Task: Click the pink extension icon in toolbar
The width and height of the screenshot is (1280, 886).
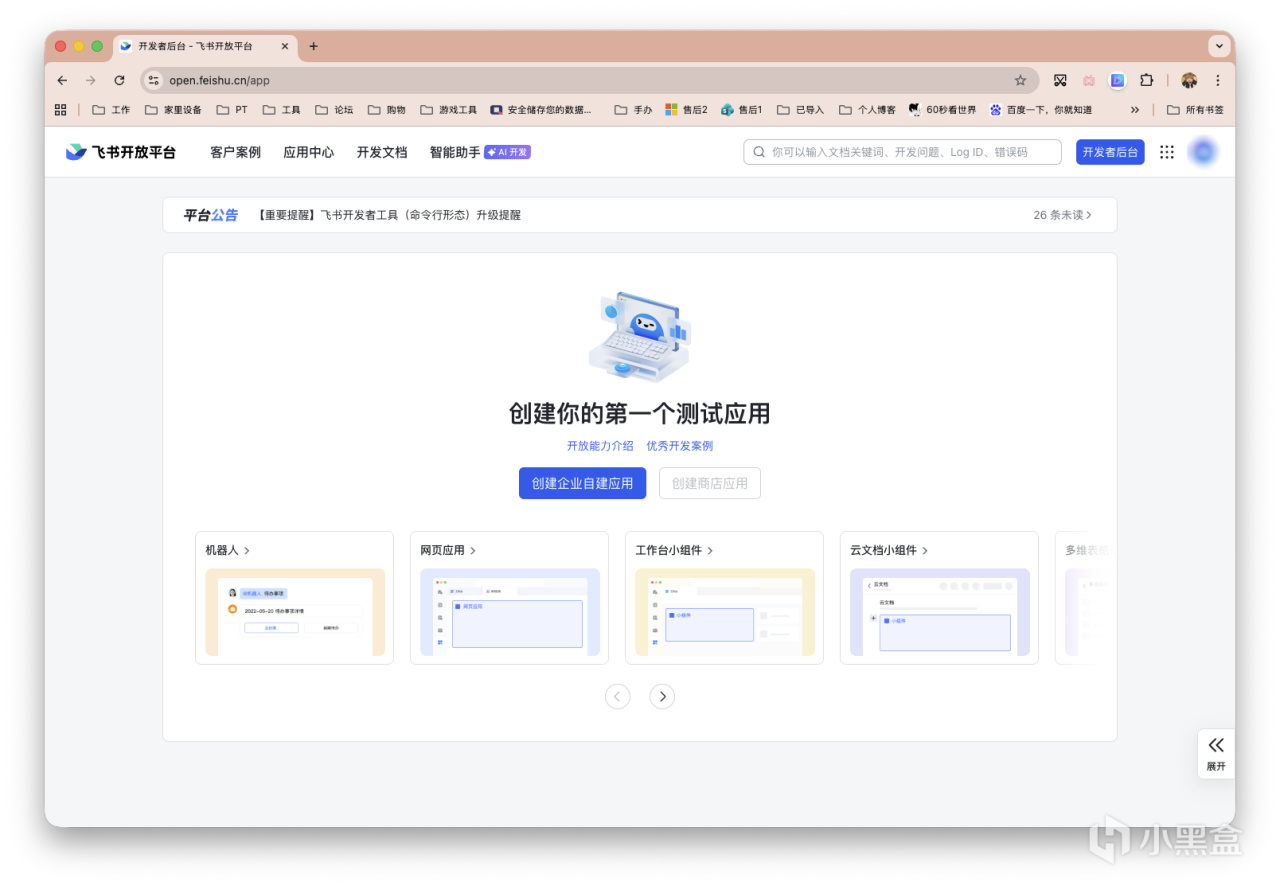Action: 1089,80
